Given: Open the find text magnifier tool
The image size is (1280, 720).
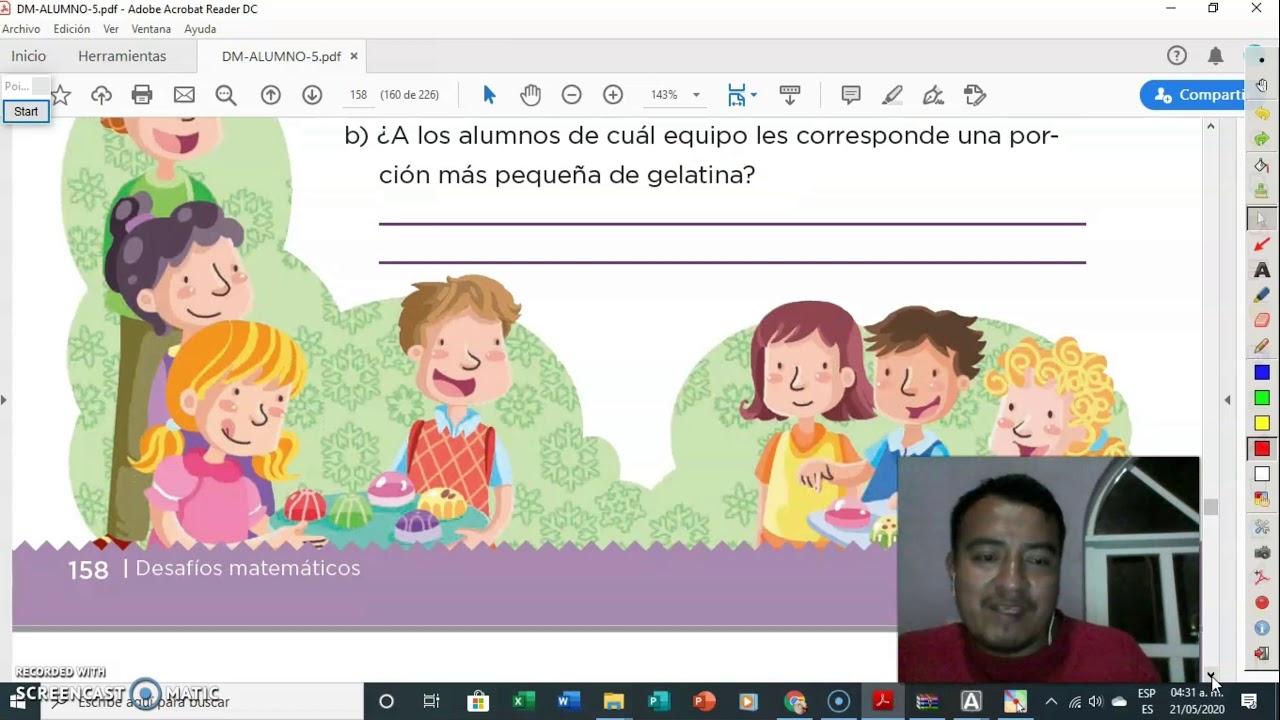Looking at the screenshot, I should point(226,95).
